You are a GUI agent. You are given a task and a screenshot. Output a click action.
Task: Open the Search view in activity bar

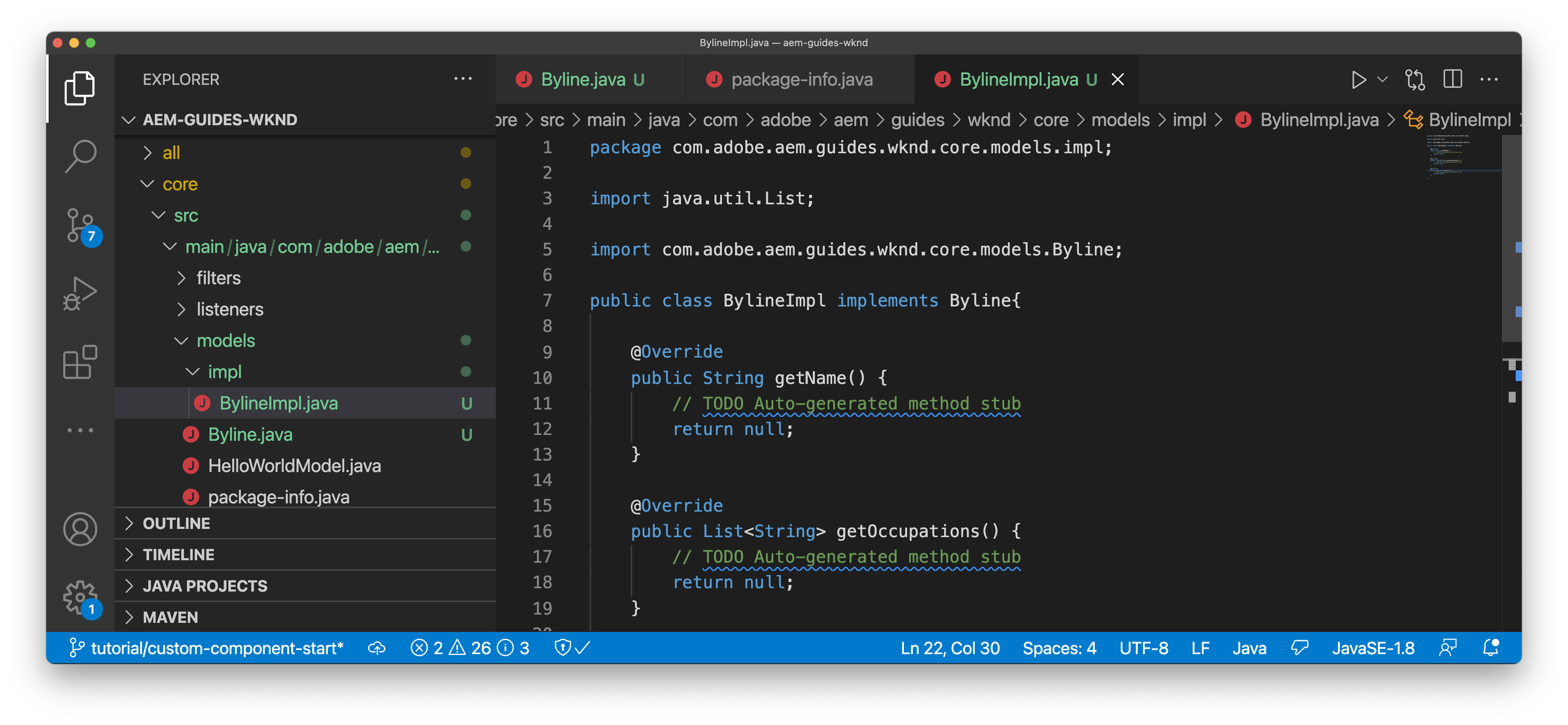click(80, 157)
